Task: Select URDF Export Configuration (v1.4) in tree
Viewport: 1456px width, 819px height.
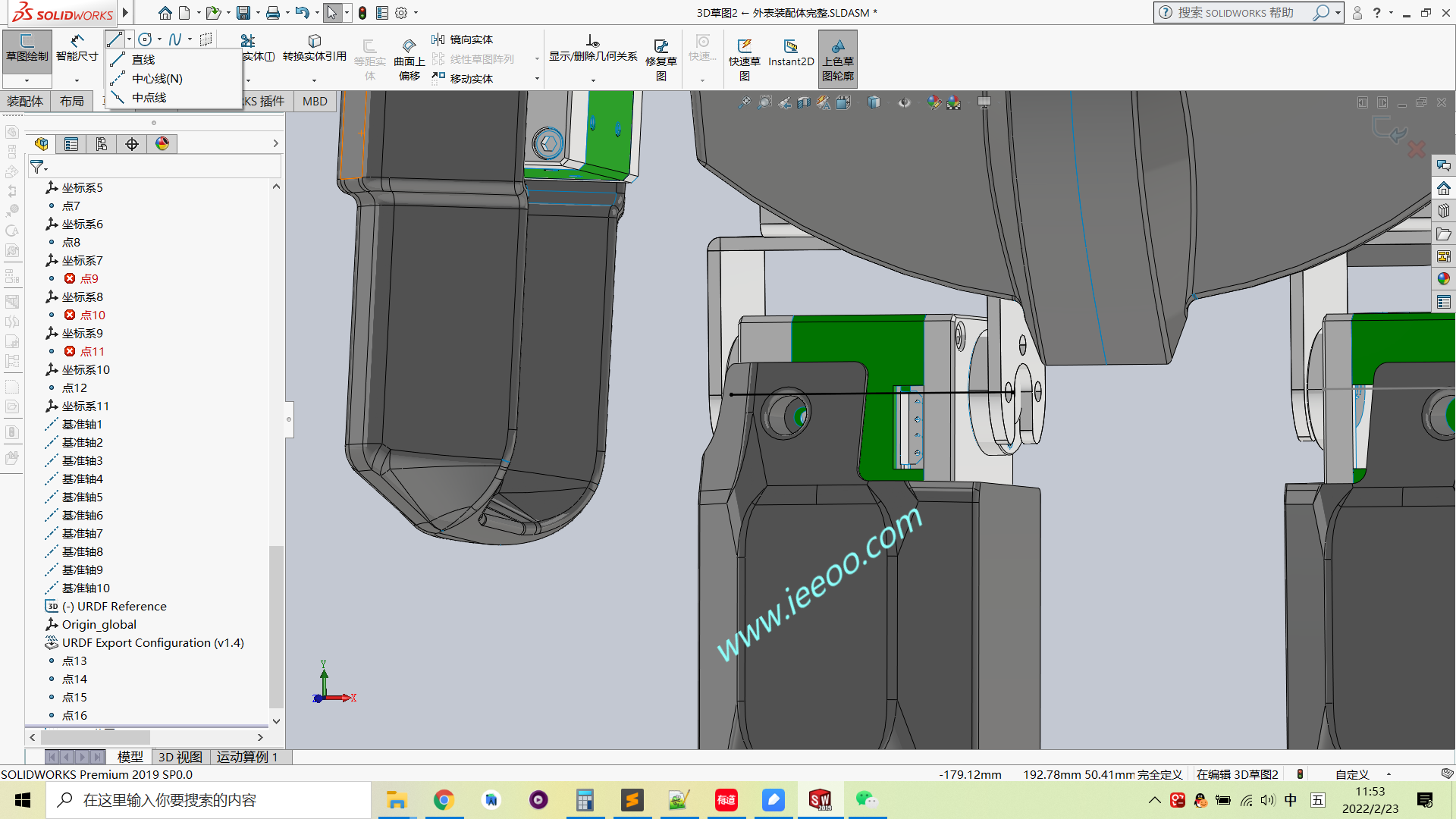Action: 152,643
